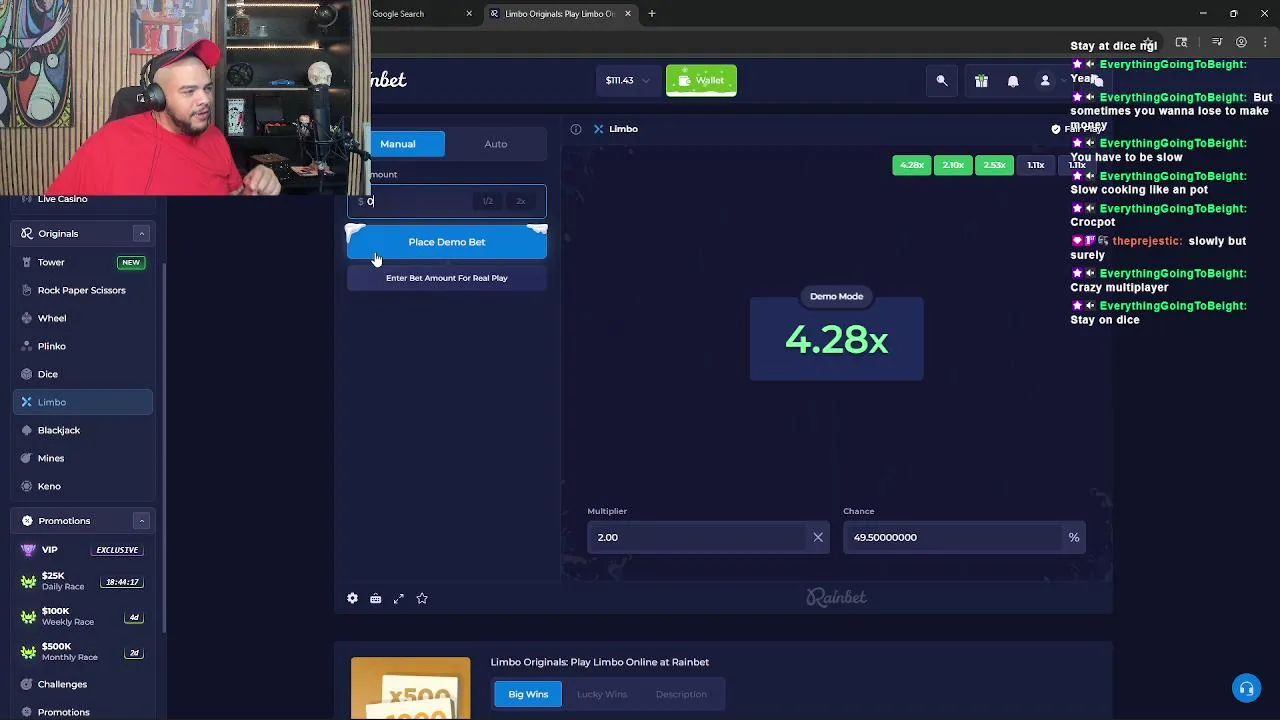The height and width of the screenshot is (720, 1280).
Task: Switch to Manual betting mode
Action: [397, 144]
